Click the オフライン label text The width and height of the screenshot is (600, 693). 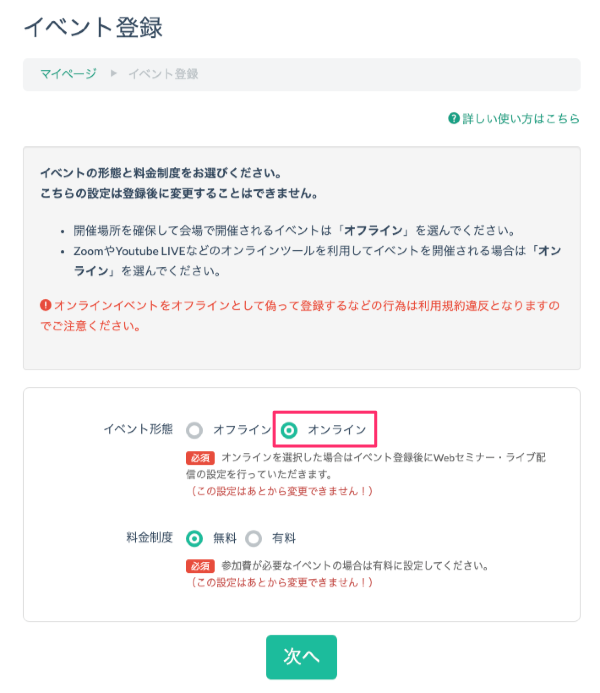point(242,430)
